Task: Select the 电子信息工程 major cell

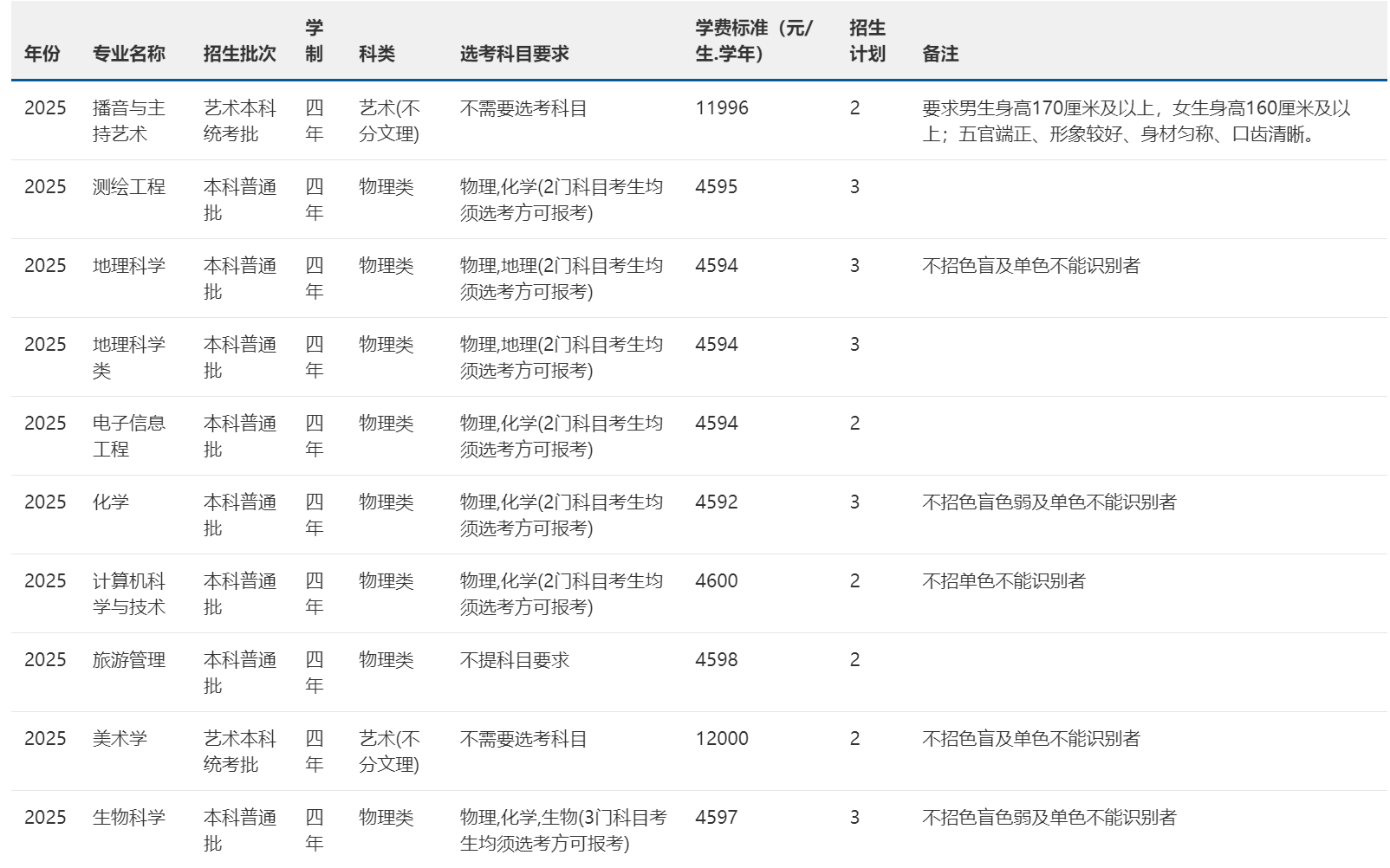Action: [128, 436]
